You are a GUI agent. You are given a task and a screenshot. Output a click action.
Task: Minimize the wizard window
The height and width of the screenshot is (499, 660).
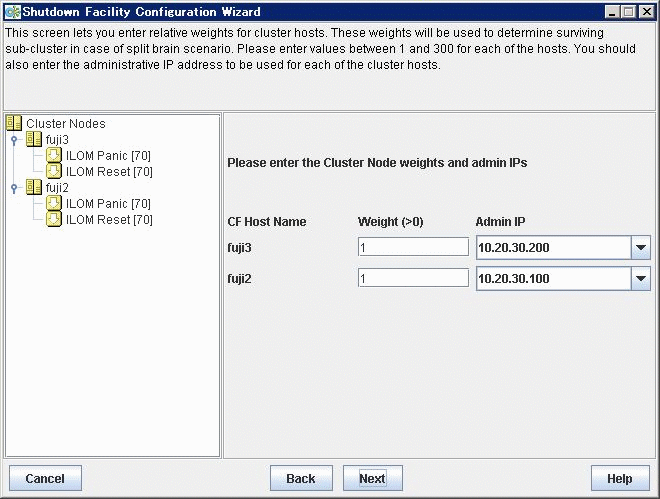coord(612,12)
